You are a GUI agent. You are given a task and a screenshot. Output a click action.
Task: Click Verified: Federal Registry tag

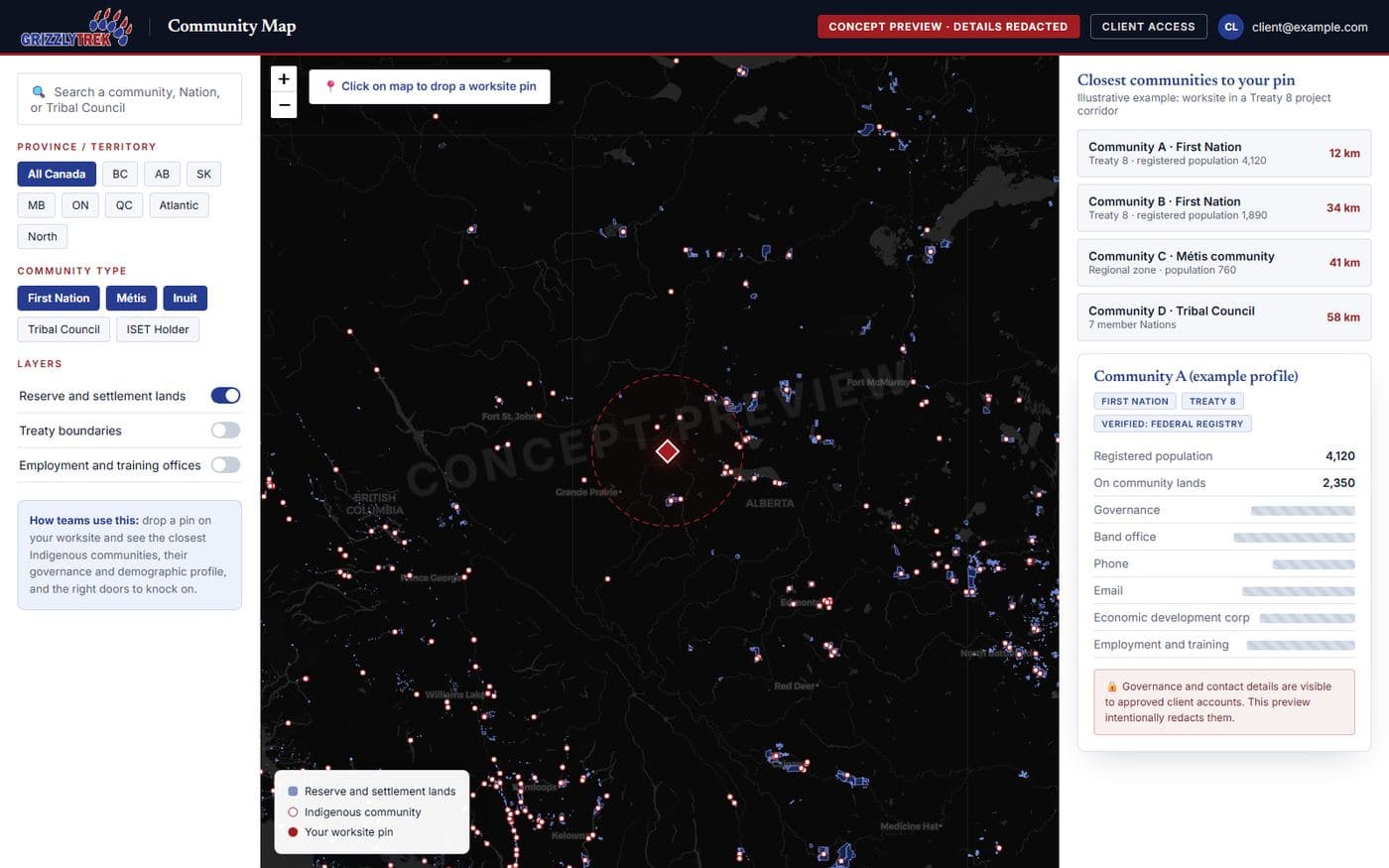click(x=1172, y=424)
